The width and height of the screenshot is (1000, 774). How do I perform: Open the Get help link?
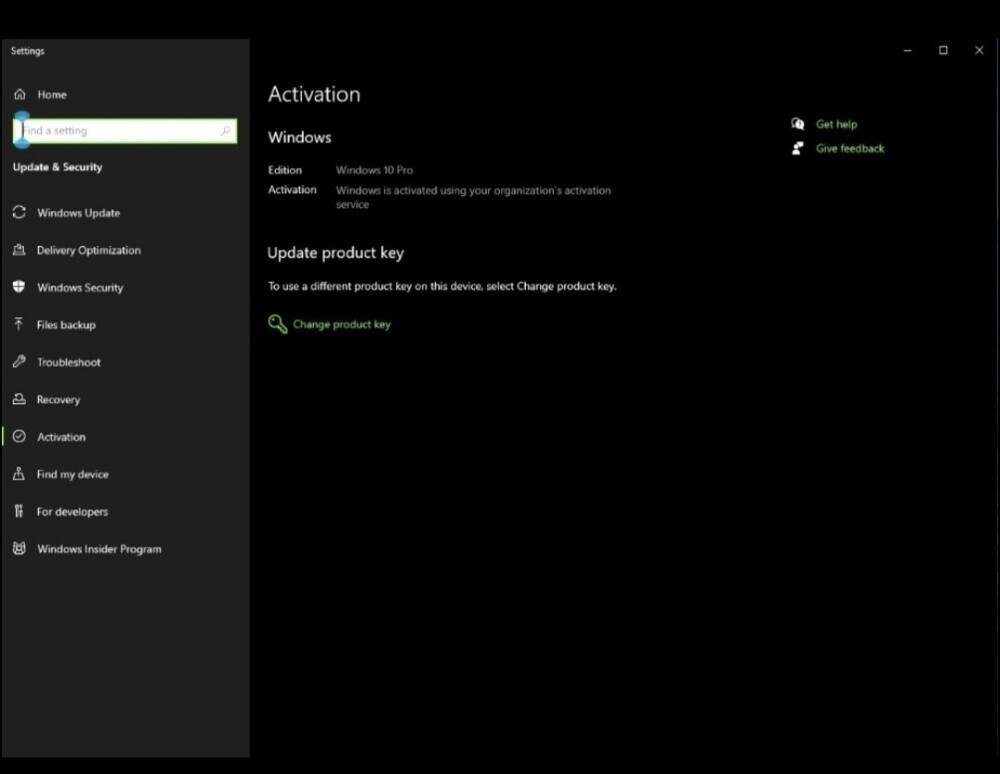coord(836,124)
